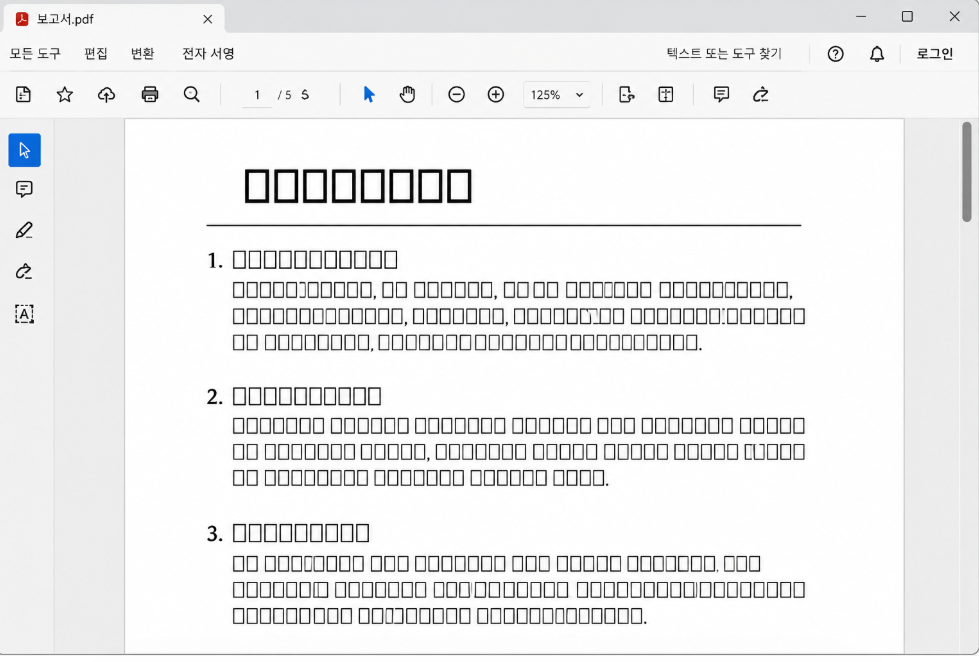Select the highlighter pen tool in sidebar
Image resolution: width=979 pixels, height=662 pixels.
[24, 230]
